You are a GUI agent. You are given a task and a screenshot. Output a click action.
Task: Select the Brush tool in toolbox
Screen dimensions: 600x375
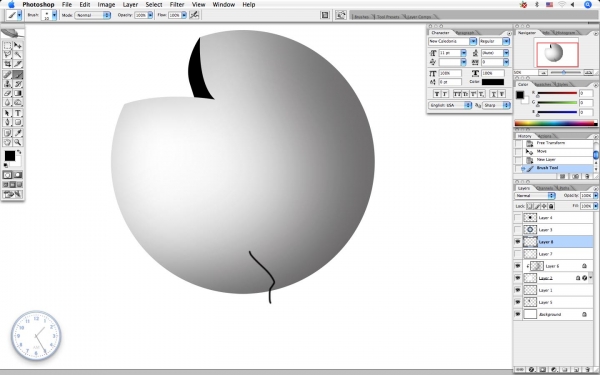pos(18,75)
